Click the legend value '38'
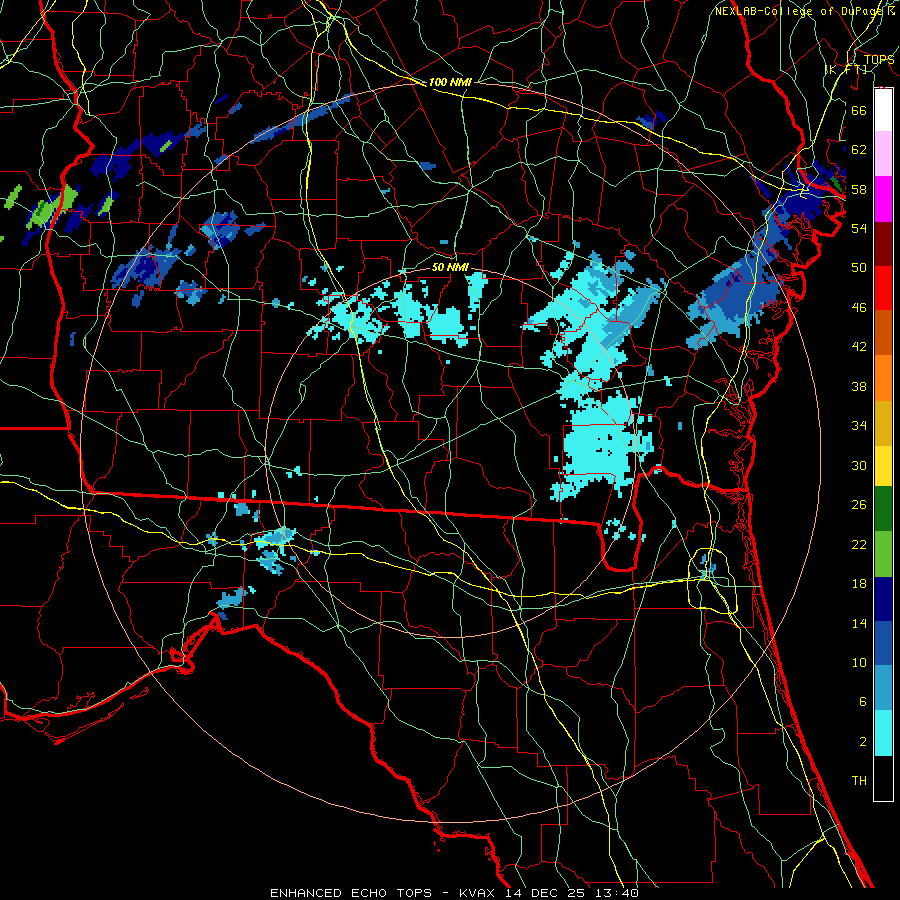This screenshot has height=900, width=900. click(x=859, y=386)
